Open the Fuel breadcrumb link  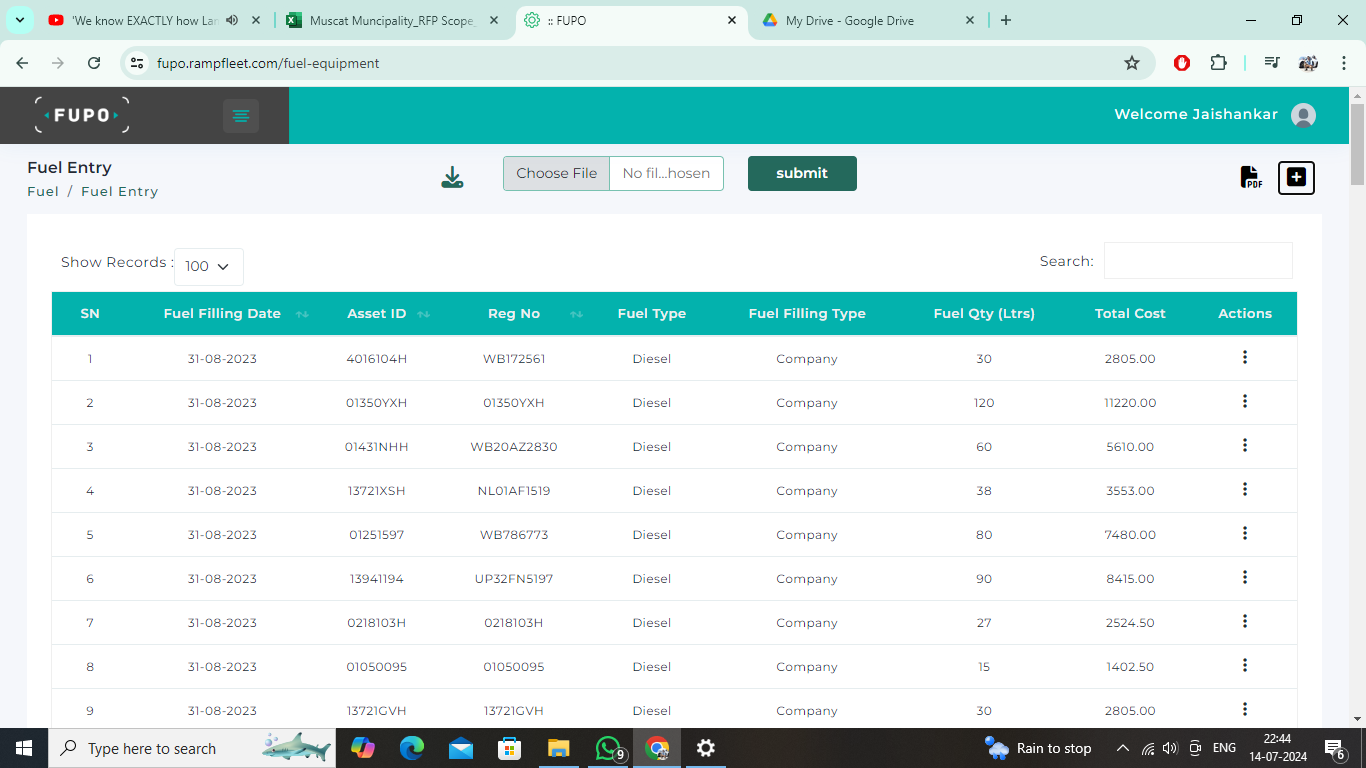(x=42, y=190)
